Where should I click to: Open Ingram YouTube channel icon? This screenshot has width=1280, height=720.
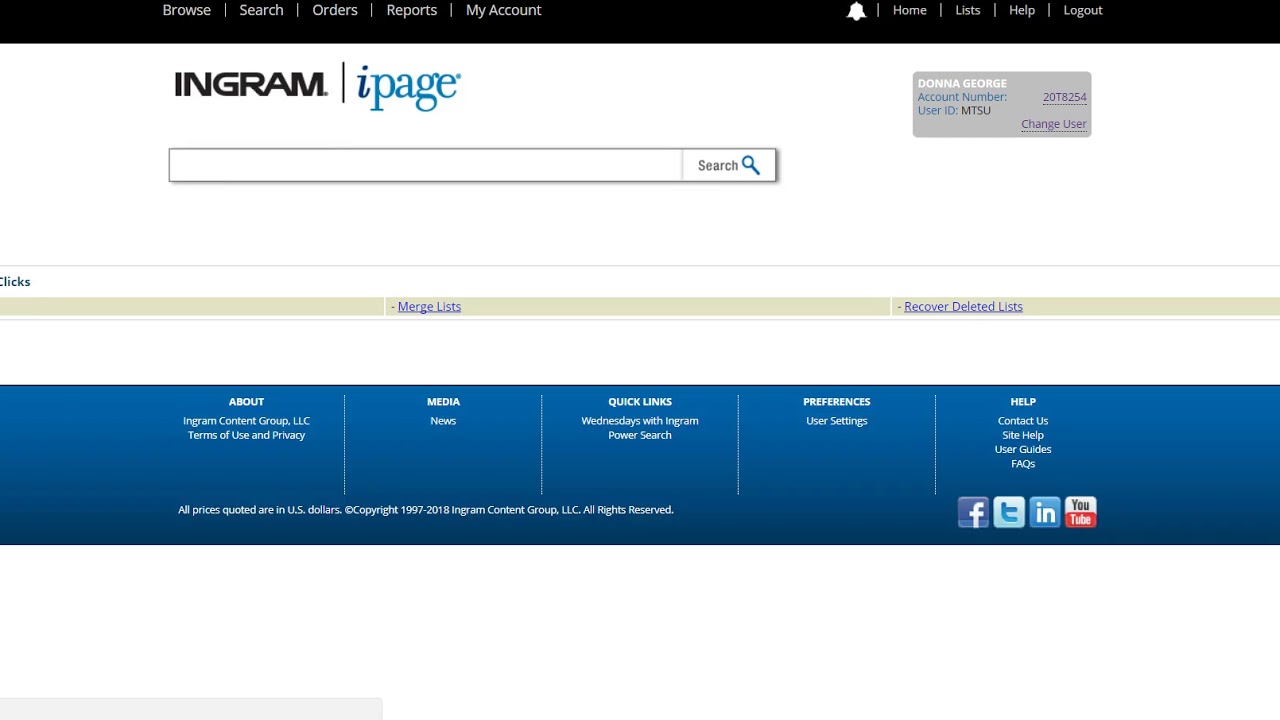(1081, 512)
